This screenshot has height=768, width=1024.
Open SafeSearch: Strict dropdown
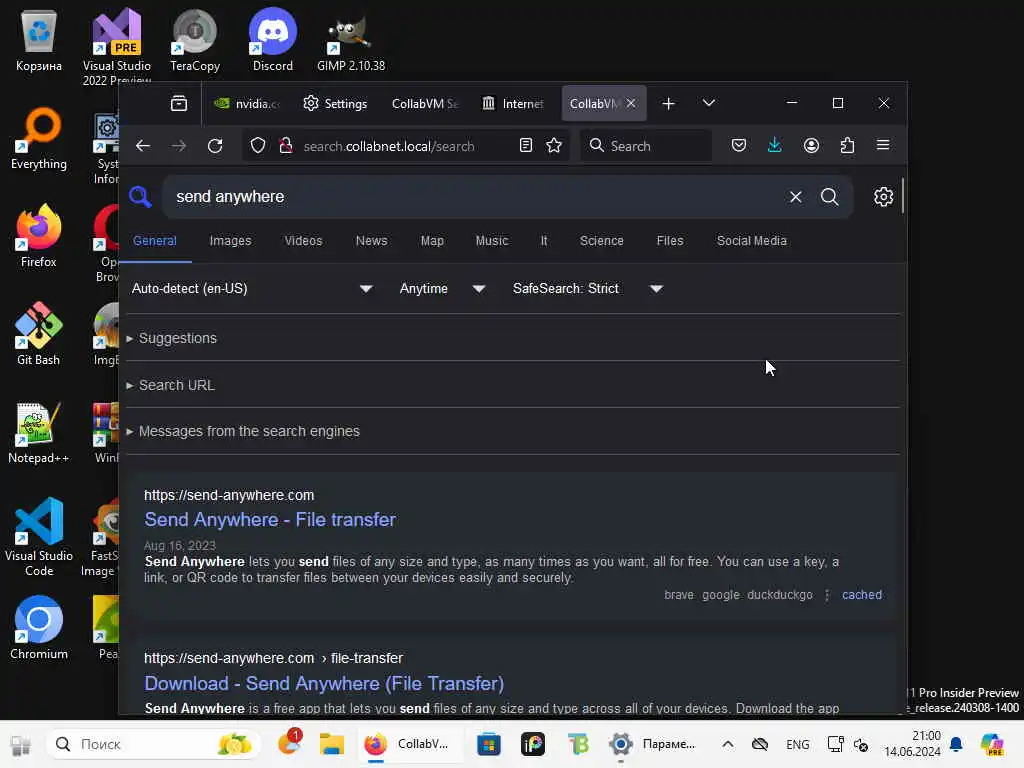[x=588, y=289]
